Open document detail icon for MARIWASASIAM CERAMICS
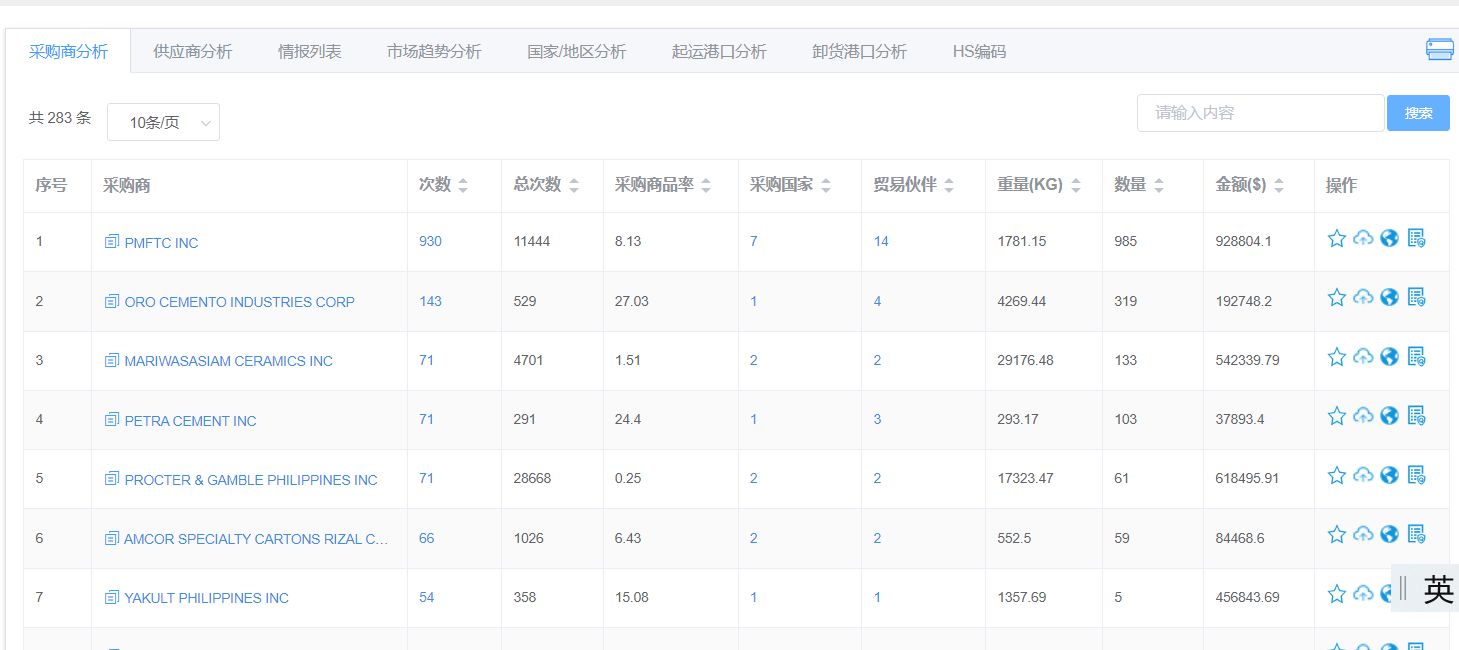Image resolution: width=1459 pixels, height=650 pixels. coord(1416,356)
